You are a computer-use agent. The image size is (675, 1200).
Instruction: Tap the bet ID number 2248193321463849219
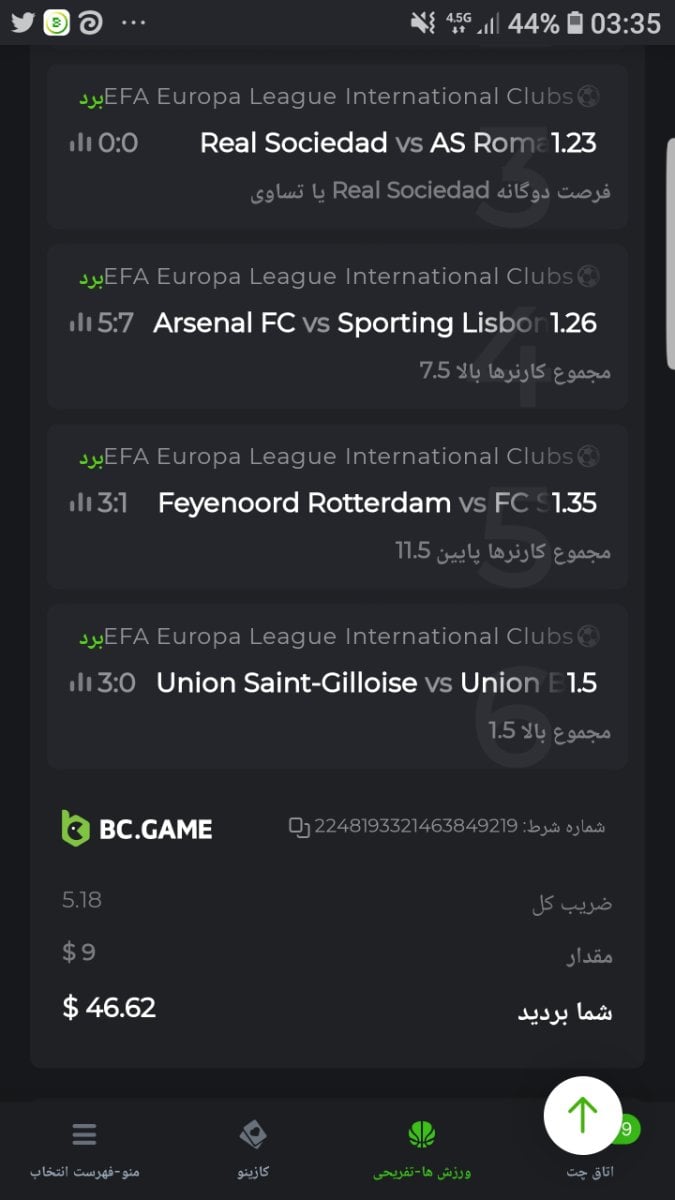pyautogui.click(x=416, y=827)
